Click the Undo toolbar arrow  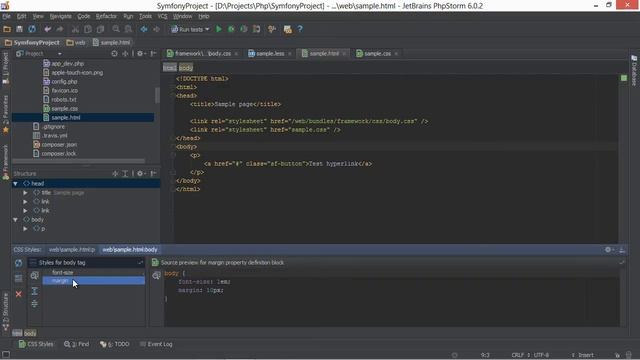47,29
